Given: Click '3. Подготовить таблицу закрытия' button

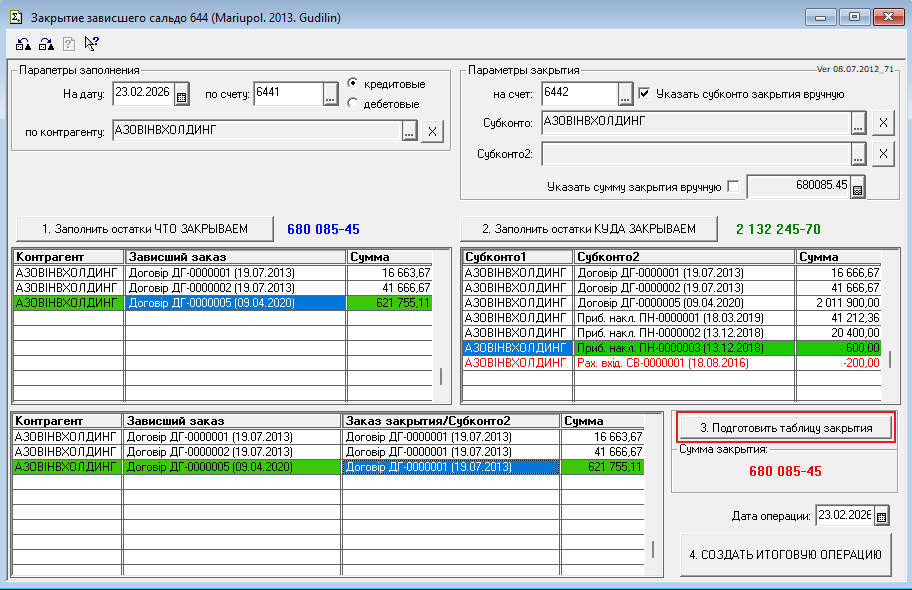Looking at the screenshot, I should coord(784,427).
